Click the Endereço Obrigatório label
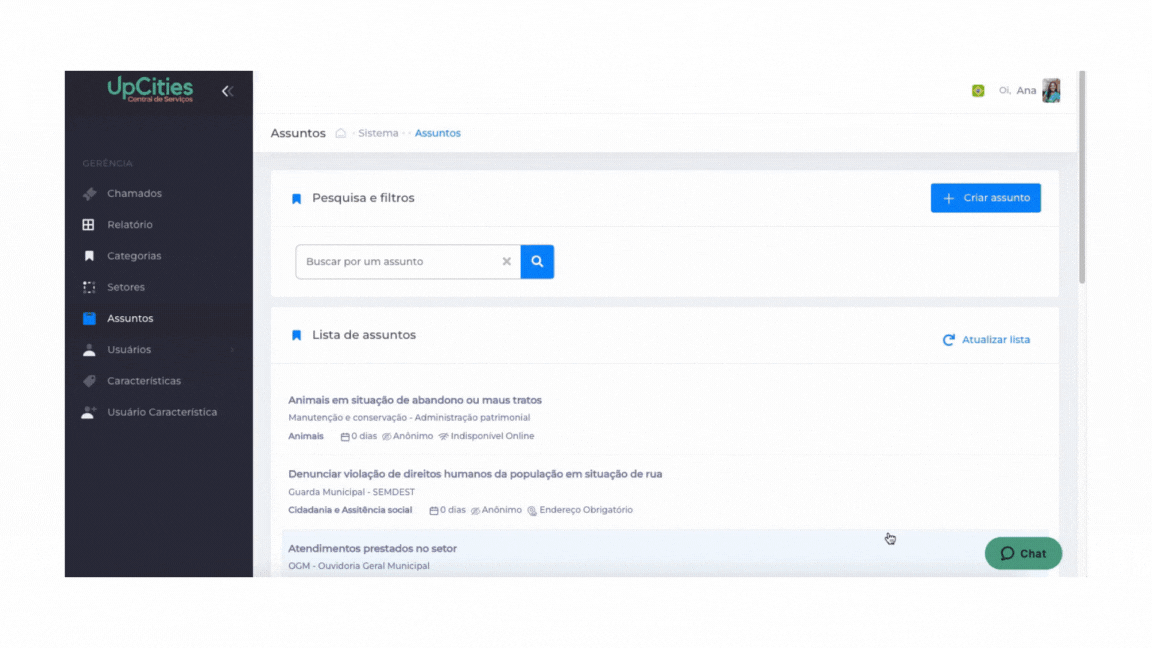Image resolution: width=1152 pixels, height=648 pixels. click(586, 510)
